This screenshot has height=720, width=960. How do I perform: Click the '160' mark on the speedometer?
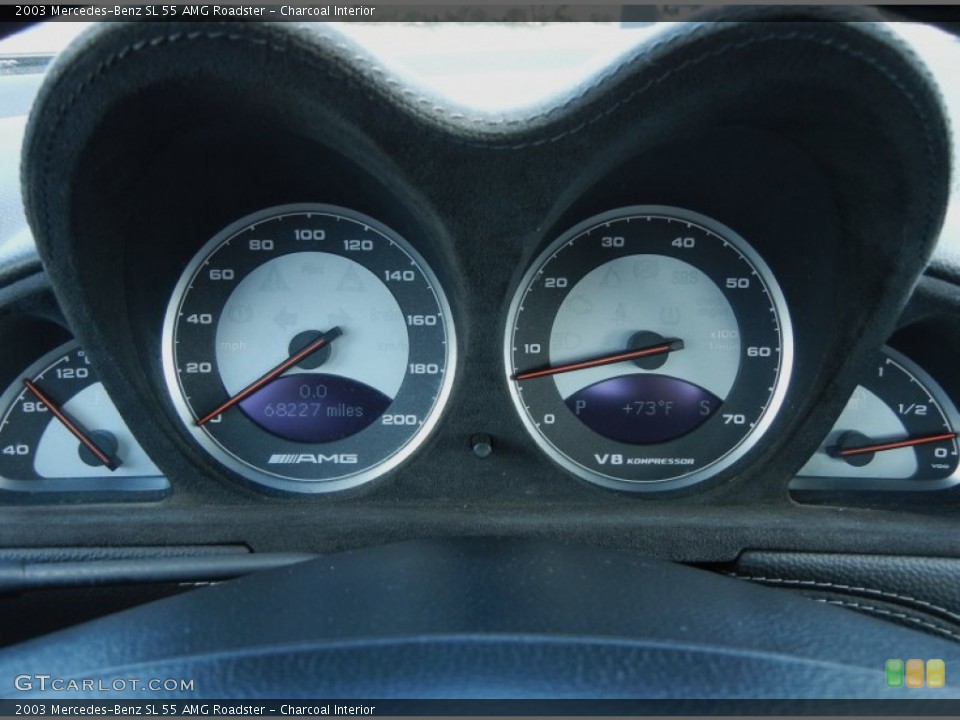(x=421, y=320)
